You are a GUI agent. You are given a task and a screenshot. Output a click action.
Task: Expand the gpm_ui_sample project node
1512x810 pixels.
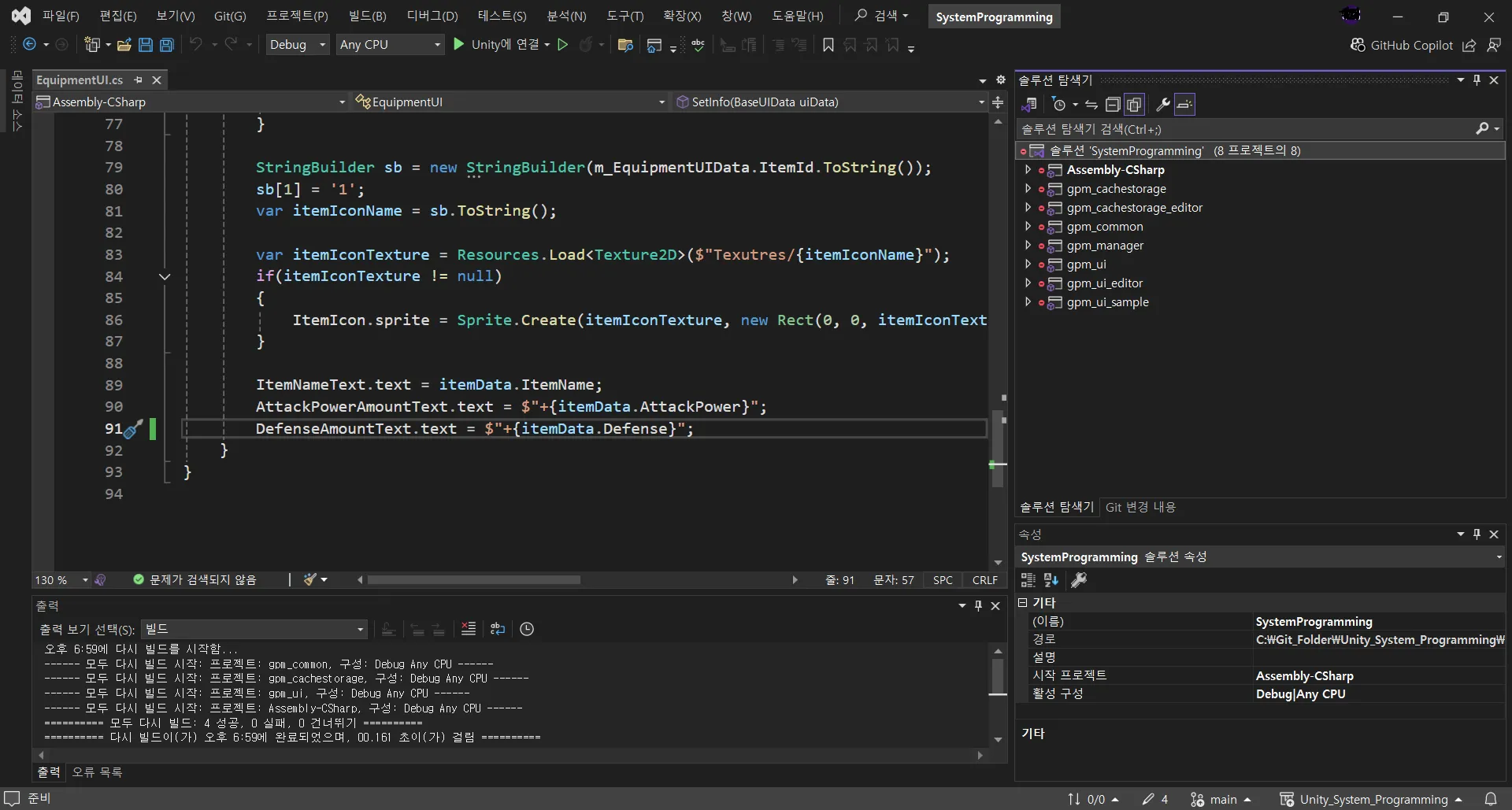click(1028, 302)
